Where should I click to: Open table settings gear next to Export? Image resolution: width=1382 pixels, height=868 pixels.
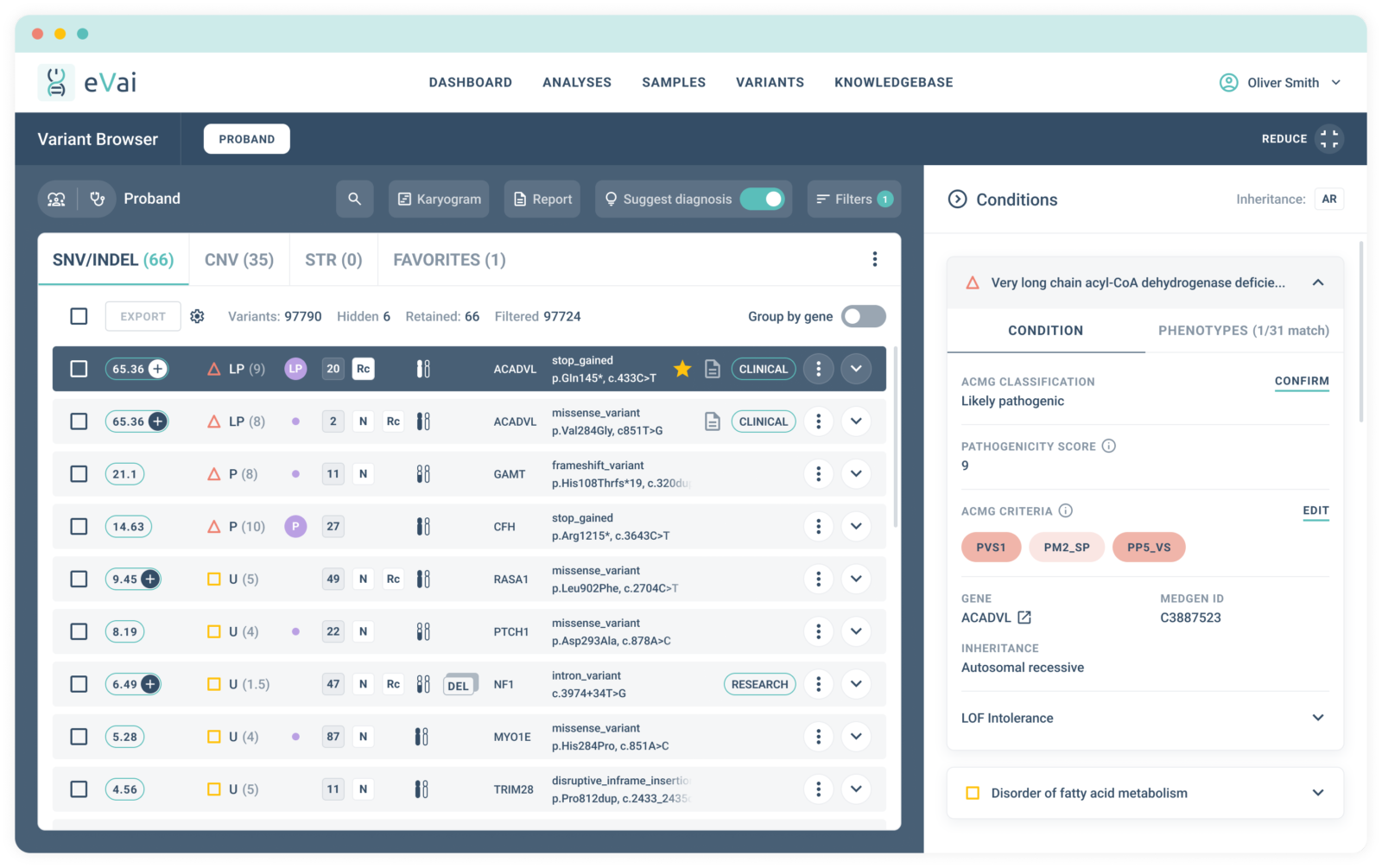(x=197, y=316)
